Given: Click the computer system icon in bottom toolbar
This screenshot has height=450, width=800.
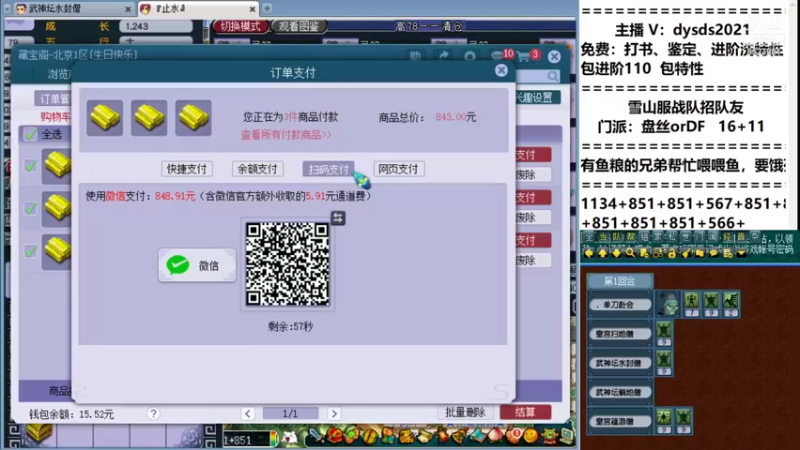Looking at the screenshot, I should [567, 436].
